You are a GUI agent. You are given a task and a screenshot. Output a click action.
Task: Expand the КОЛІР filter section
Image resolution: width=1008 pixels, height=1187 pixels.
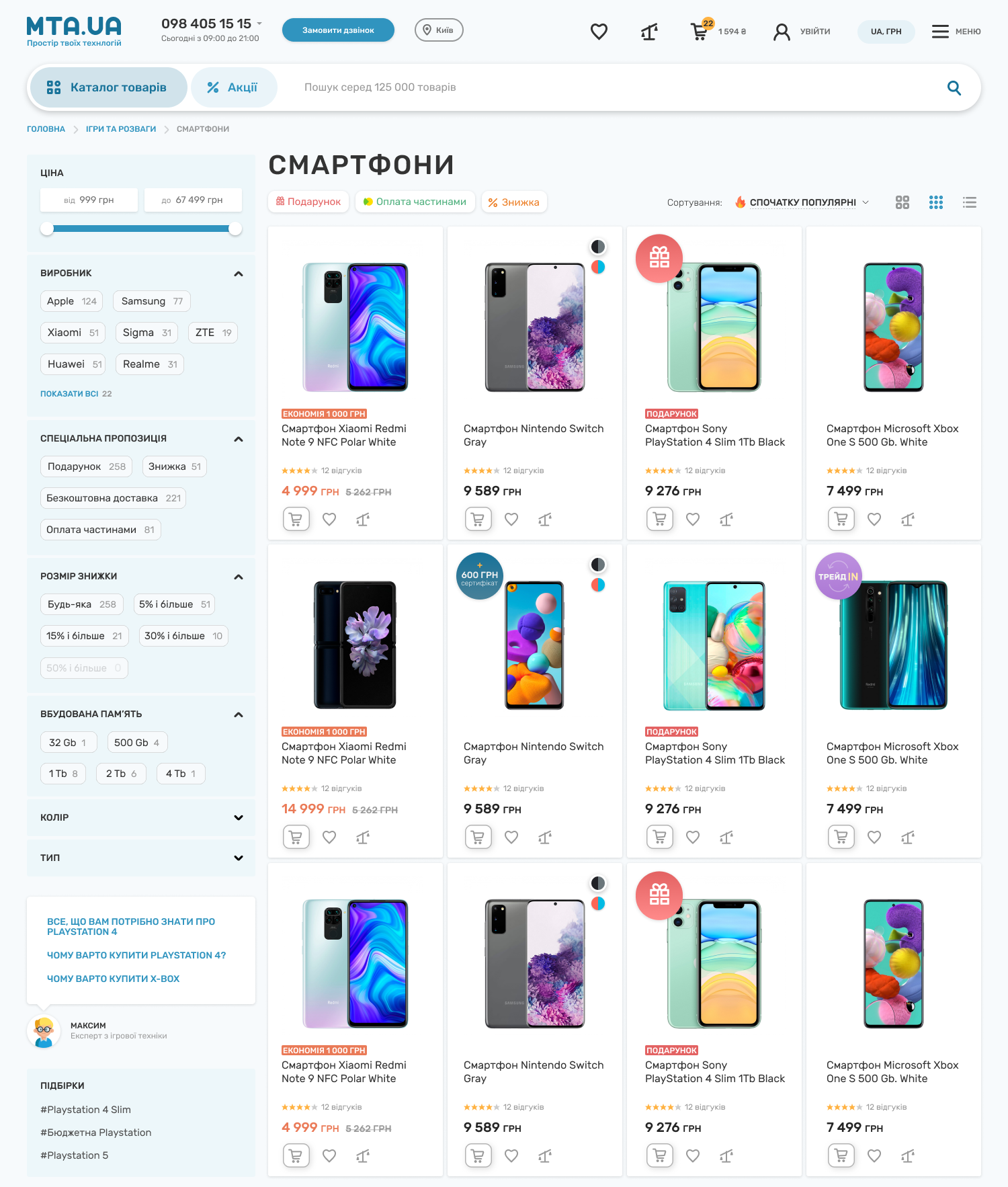click(141, 817)
